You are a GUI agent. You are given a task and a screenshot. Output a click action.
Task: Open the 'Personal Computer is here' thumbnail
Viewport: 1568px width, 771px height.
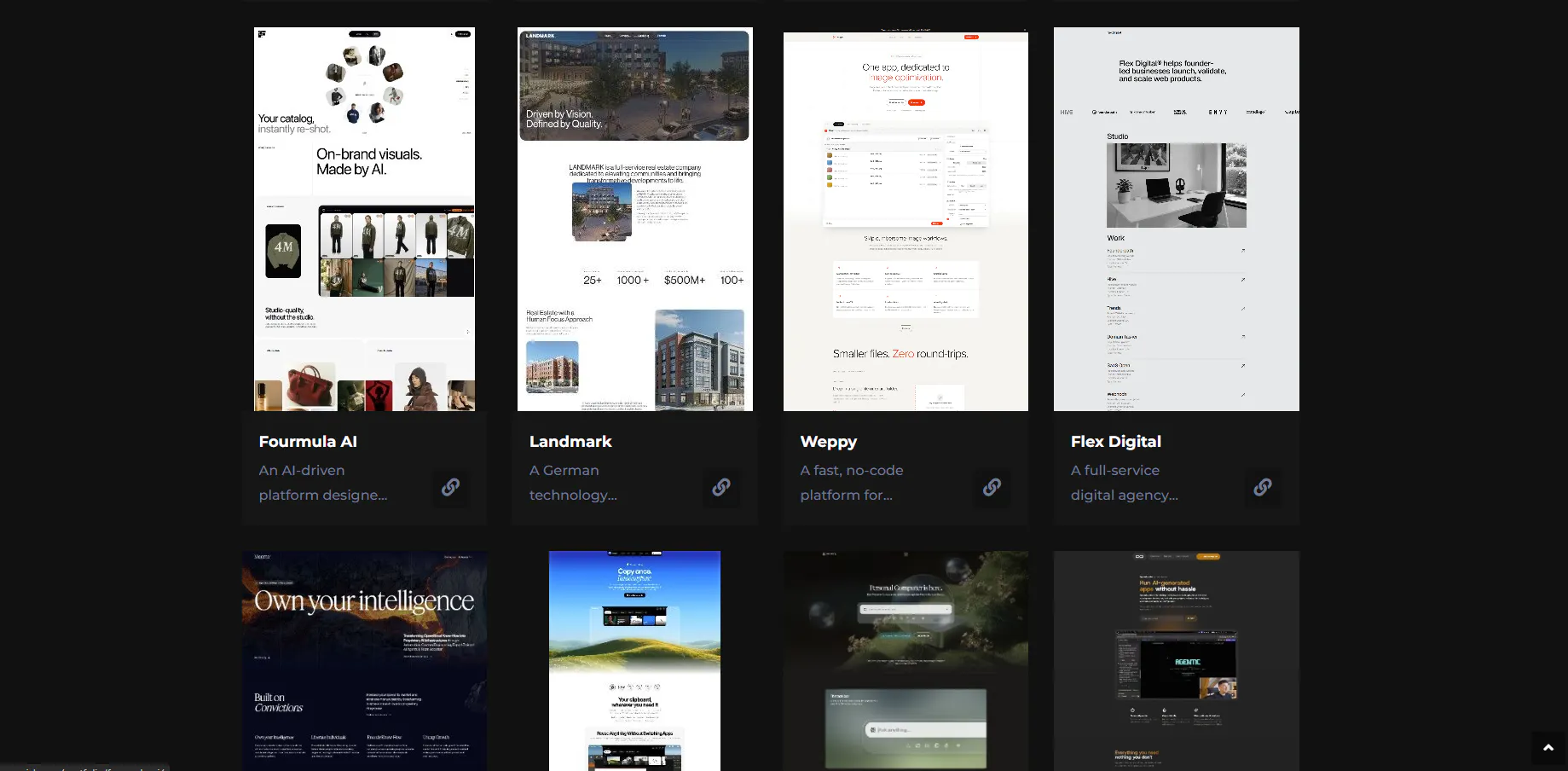(x=906, y=661)
